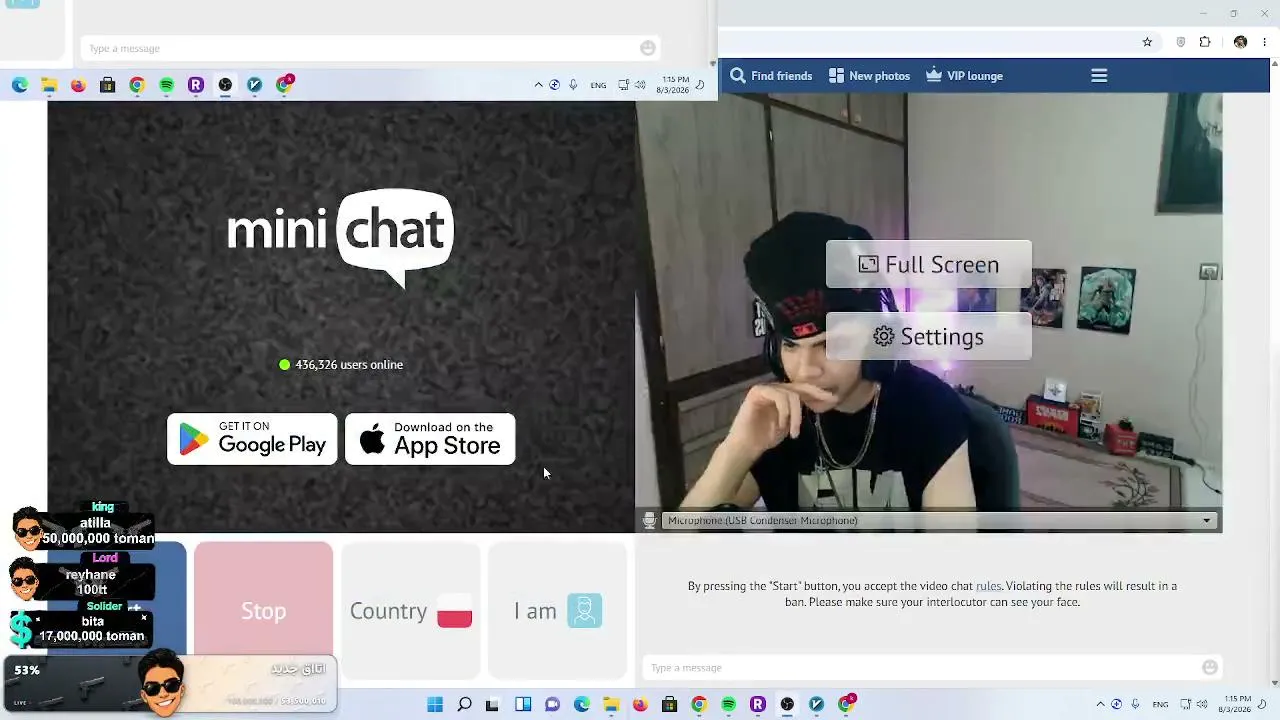Click the Edge icon in the upper mirrored taskbar
The image size is (1280, 720).
pos(20,85)
